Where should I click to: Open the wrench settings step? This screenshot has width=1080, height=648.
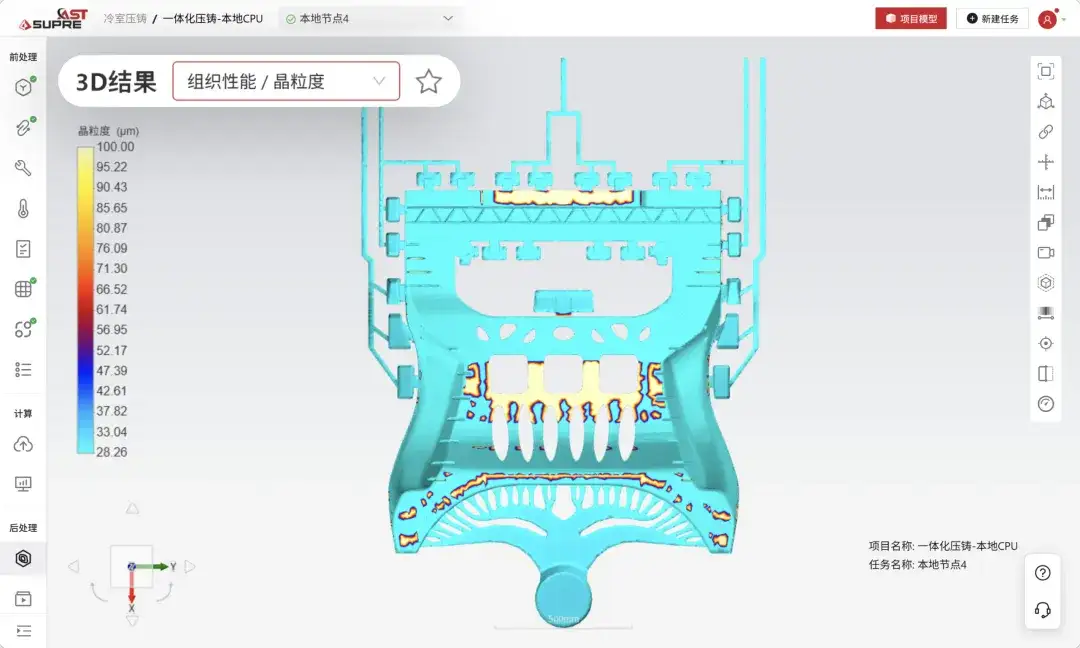pos(23,168)
